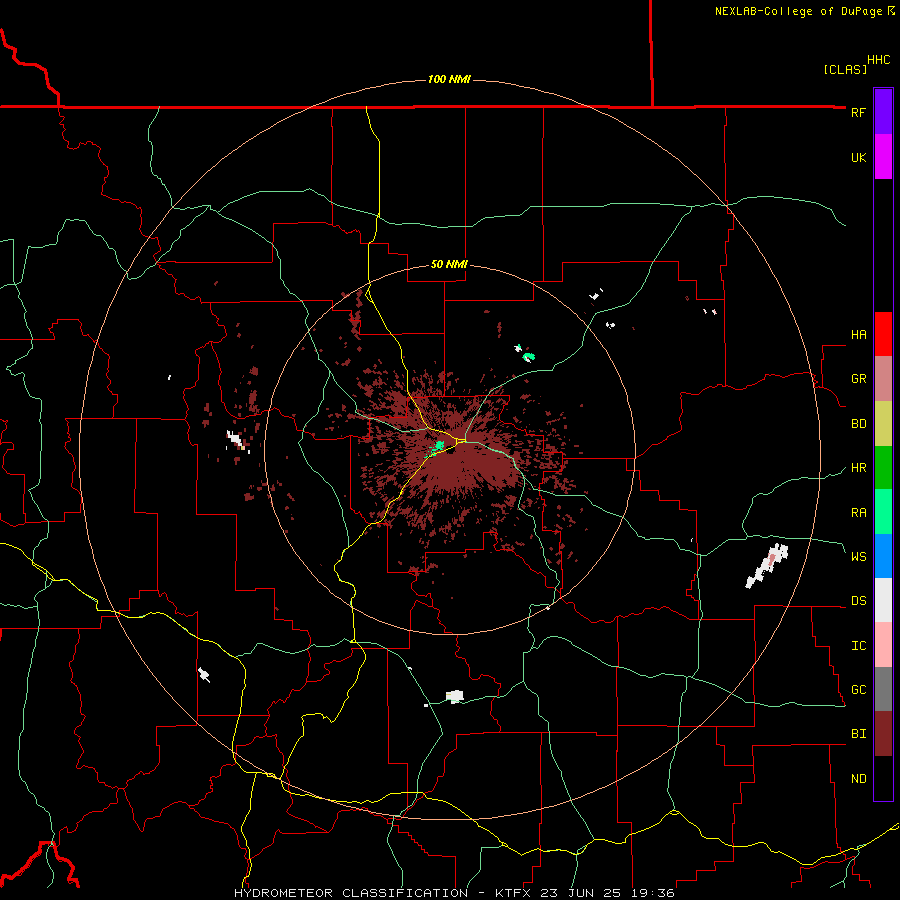Click the green rain echo at radar center

pyautogui.click(x=439, y=445)
